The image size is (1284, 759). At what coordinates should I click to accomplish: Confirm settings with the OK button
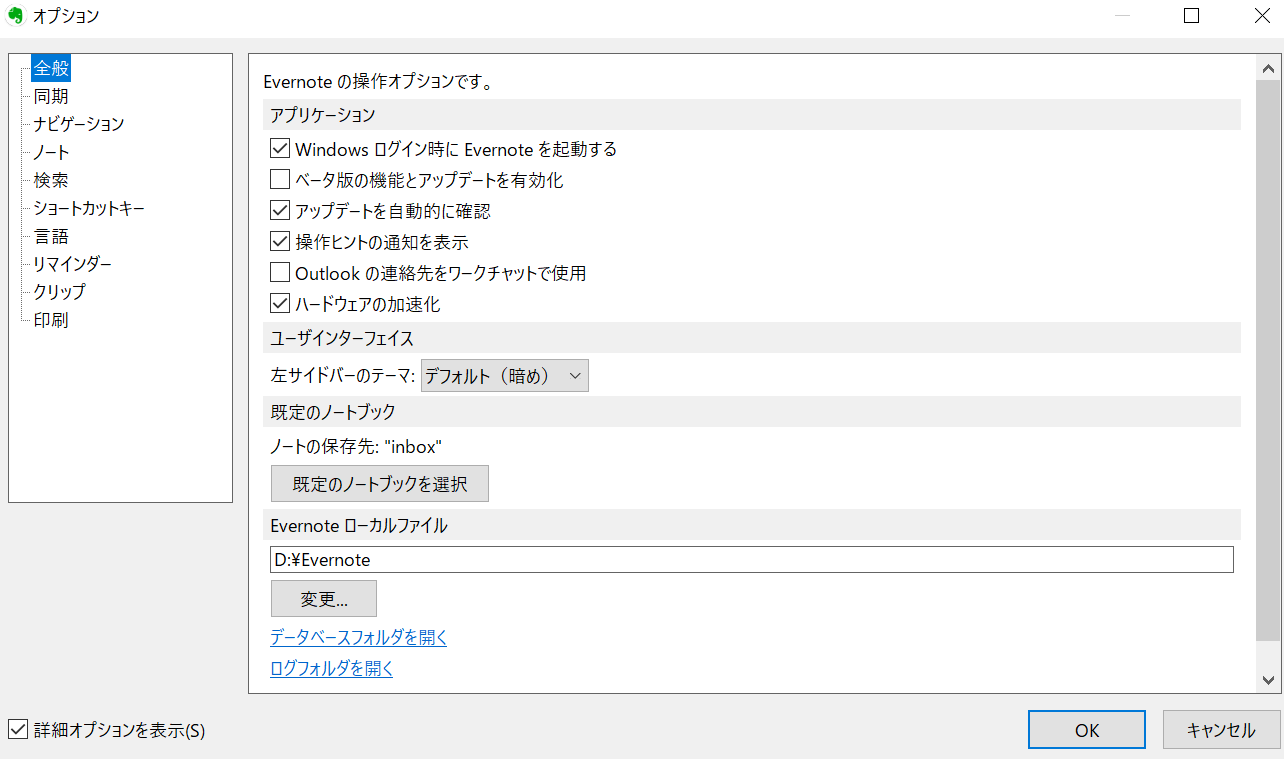click(x=1087, y=730)
